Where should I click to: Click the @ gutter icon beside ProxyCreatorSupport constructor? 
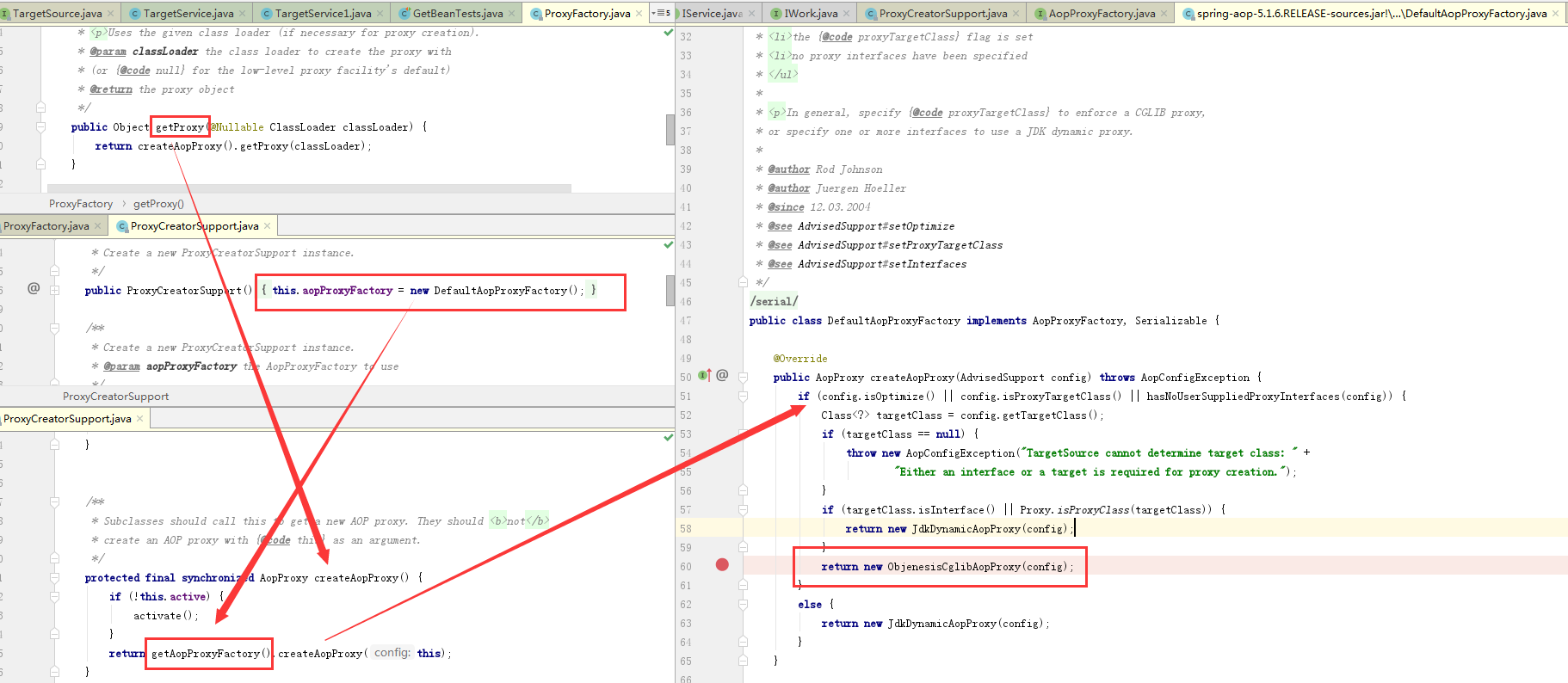point(34,288)
